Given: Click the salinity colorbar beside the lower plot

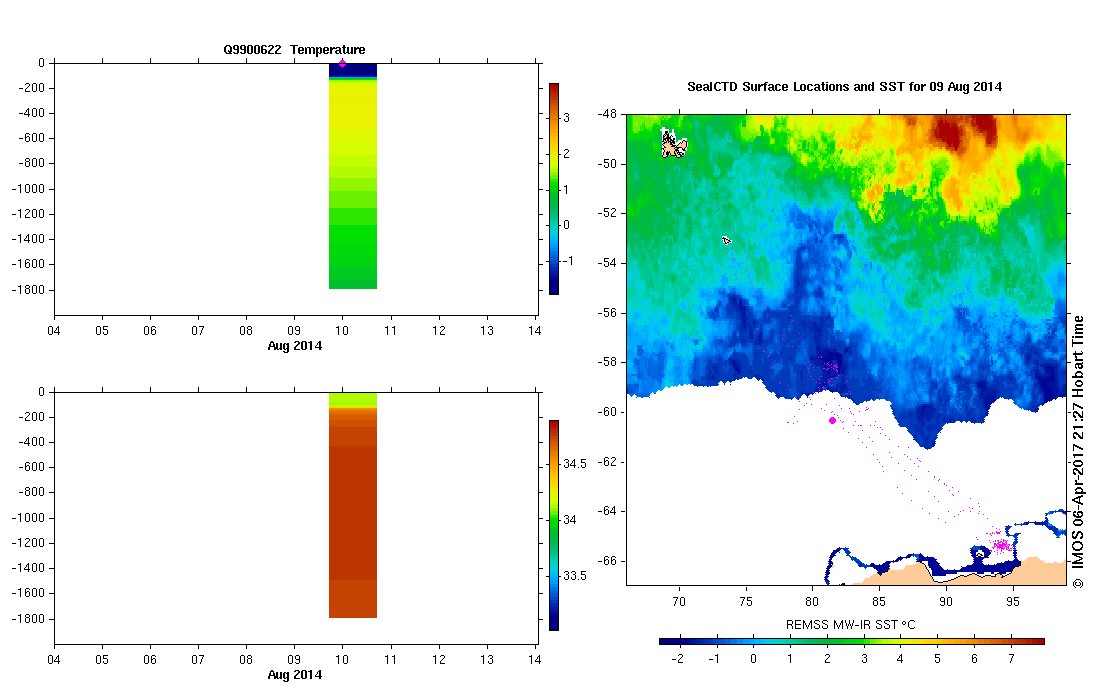Looking at the screenshot, I should 554,526.
